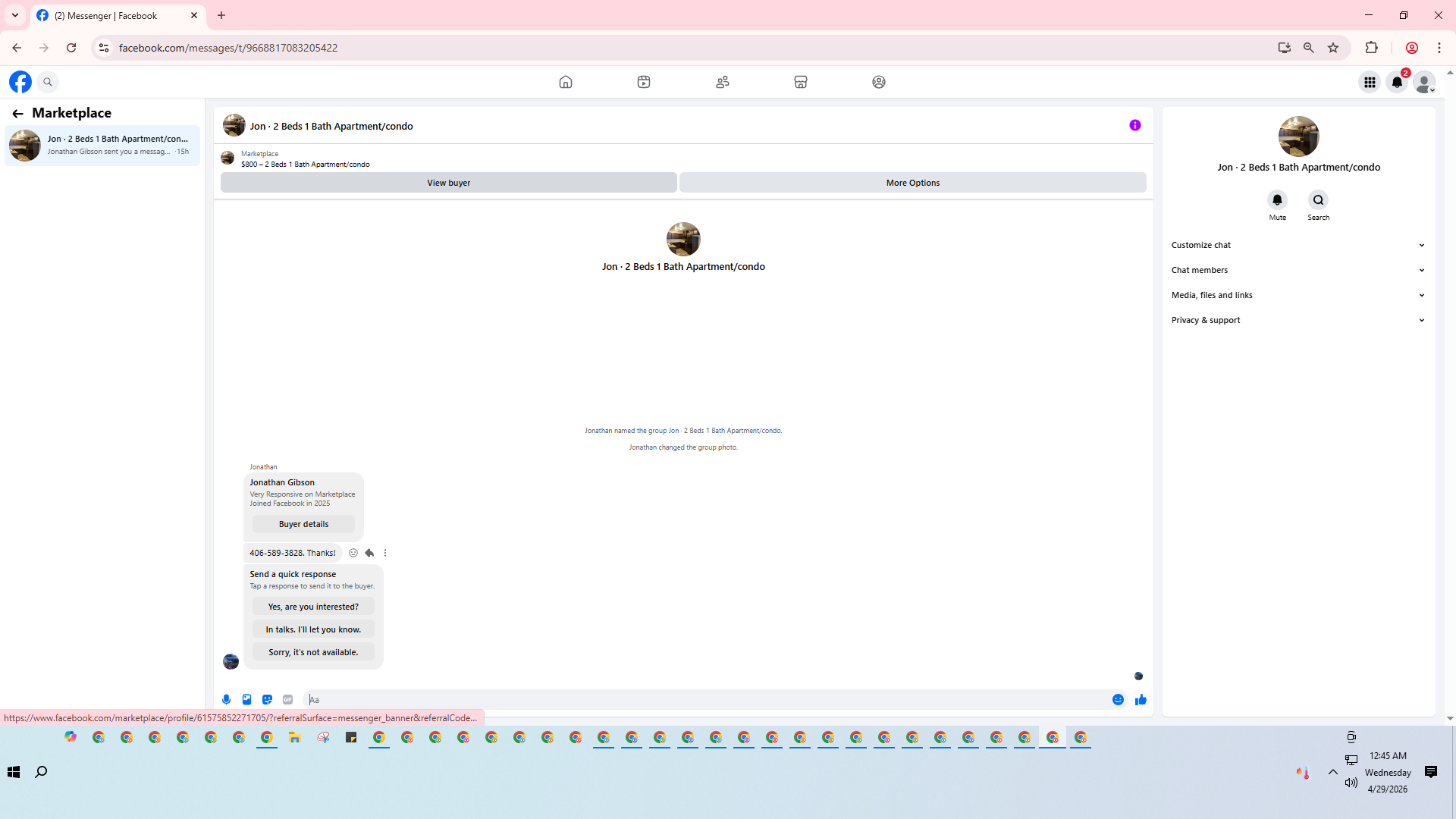The height and width of the screenshot is (819, 1456).
Task: Click the purple conversation info icon
Action: coord(1134,125)
